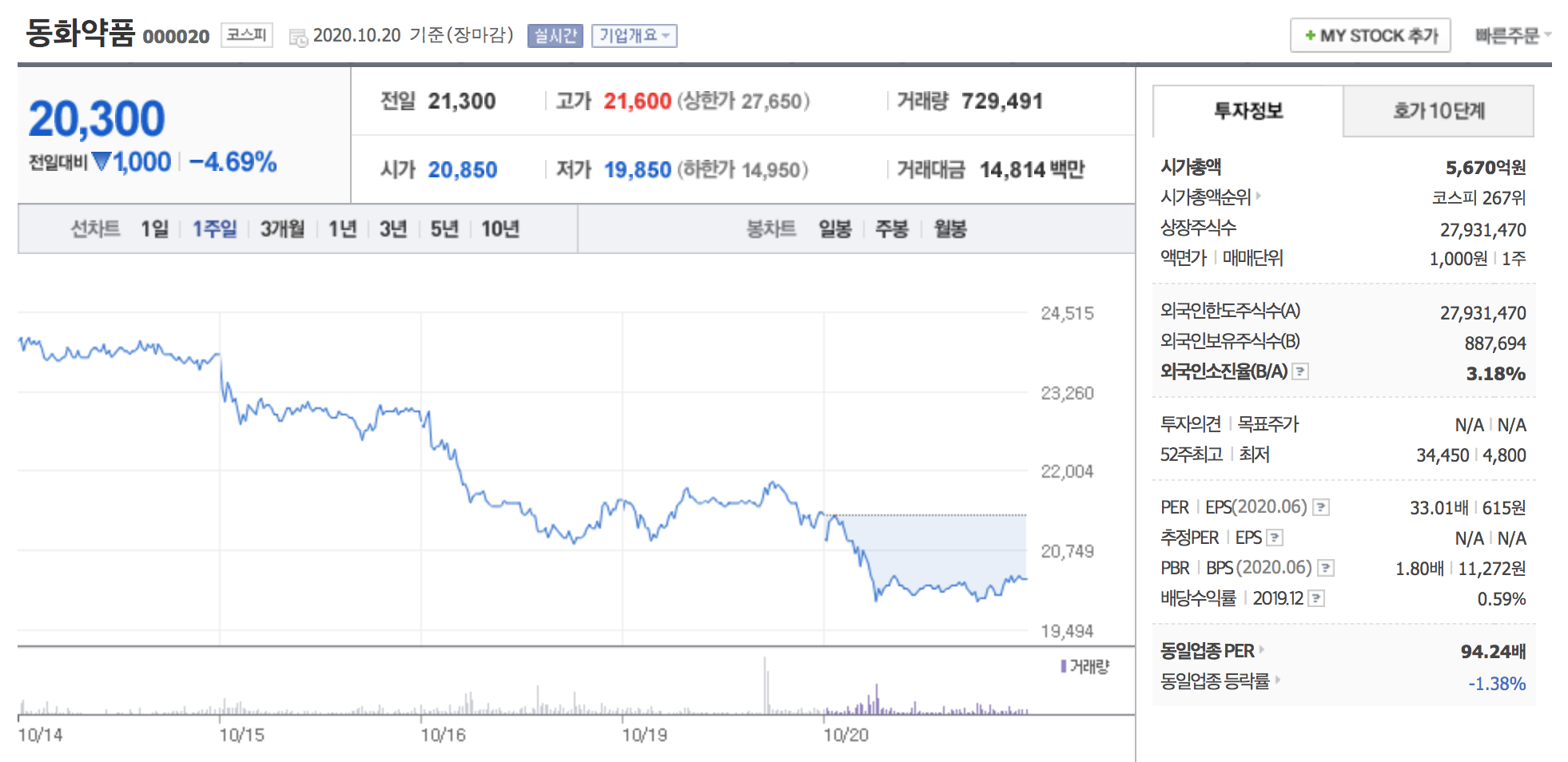The height and width of the screenshot is (762, 1568).
Task: Click the dropdown arrow of 빠른주문
Action: (1547, 35)
